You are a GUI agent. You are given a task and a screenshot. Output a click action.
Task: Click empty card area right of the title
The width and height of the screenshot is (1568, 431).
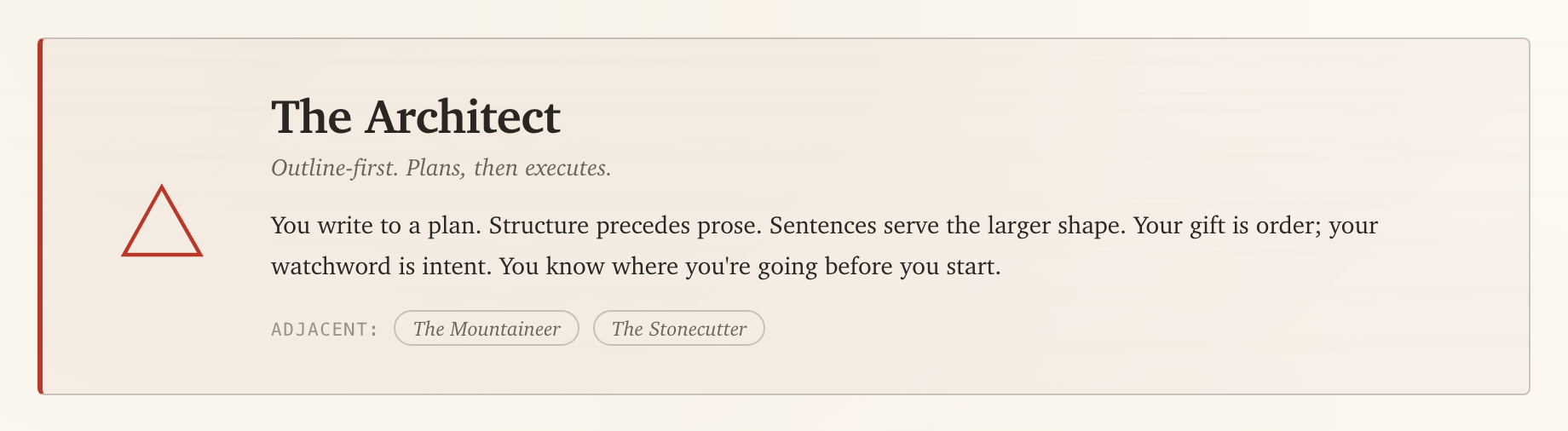(1023, 117)
